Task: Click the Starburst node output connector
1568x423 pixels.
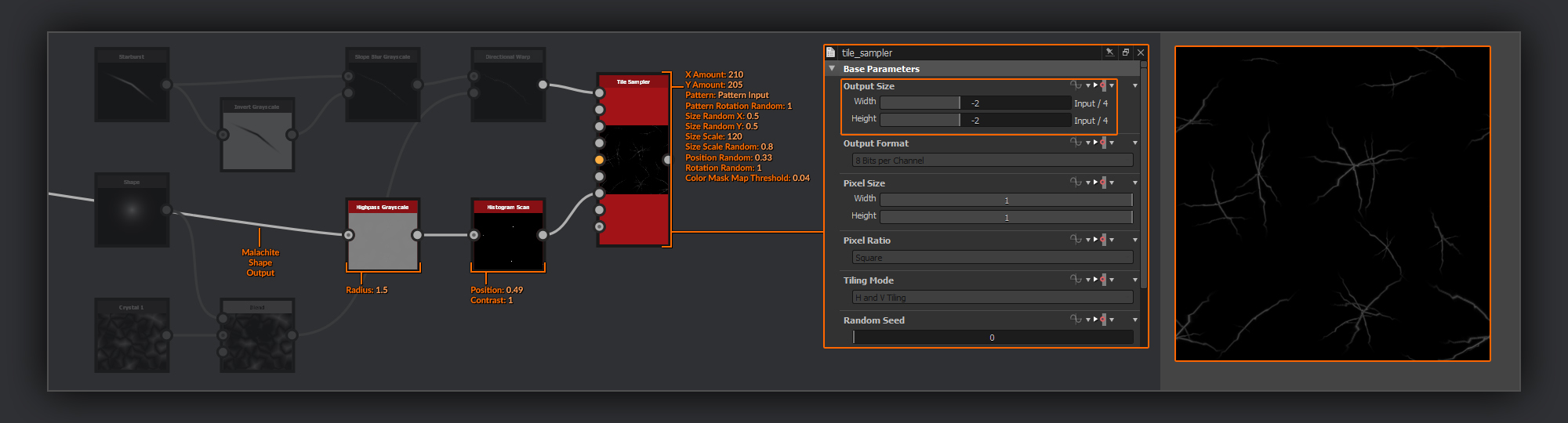Action: (166, 85)
